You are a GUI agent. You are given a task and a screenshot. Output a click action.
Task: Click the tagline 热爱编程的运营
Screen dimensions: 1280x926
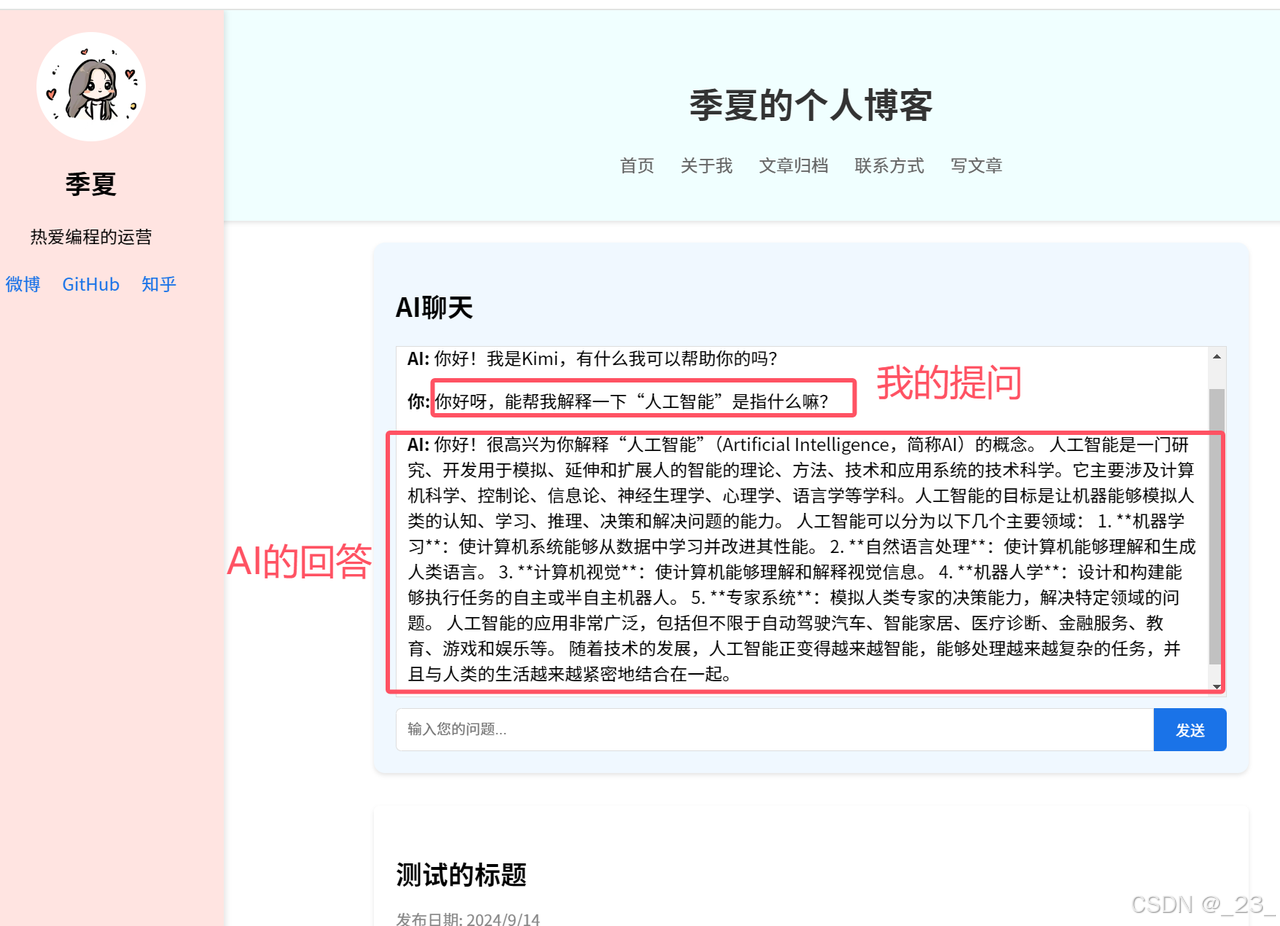pos(90,236)
